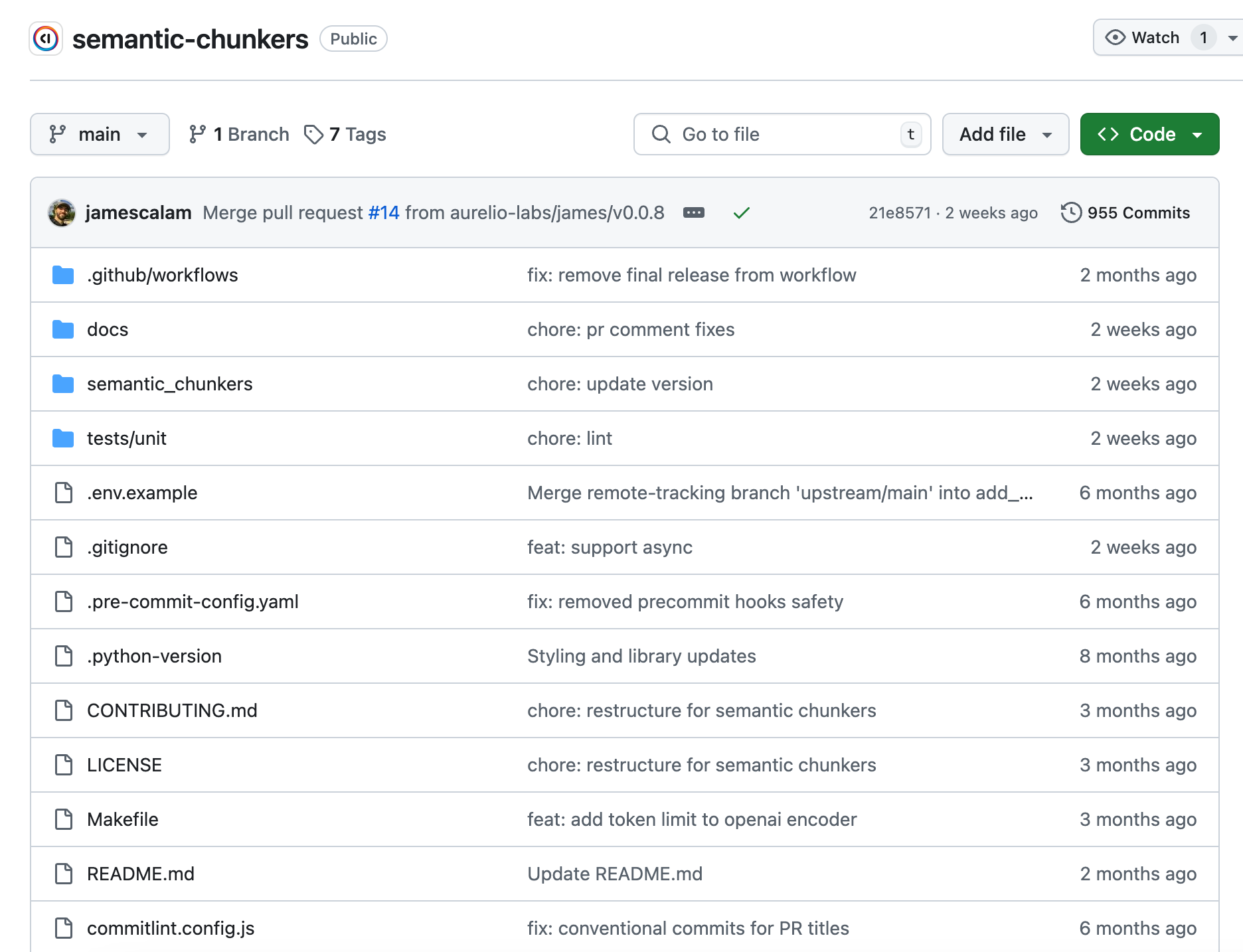
Task: Click the file icon beside .pre-commit-config.yaml
Action: pyautogui.click(x=64, y=601)
